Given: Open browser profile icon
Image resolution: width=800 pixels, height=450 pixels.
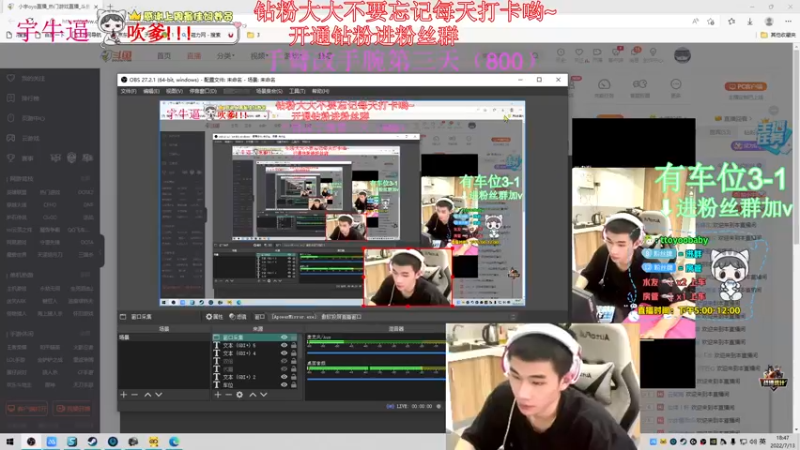Looking at the screenshot, I should (769, 21).
